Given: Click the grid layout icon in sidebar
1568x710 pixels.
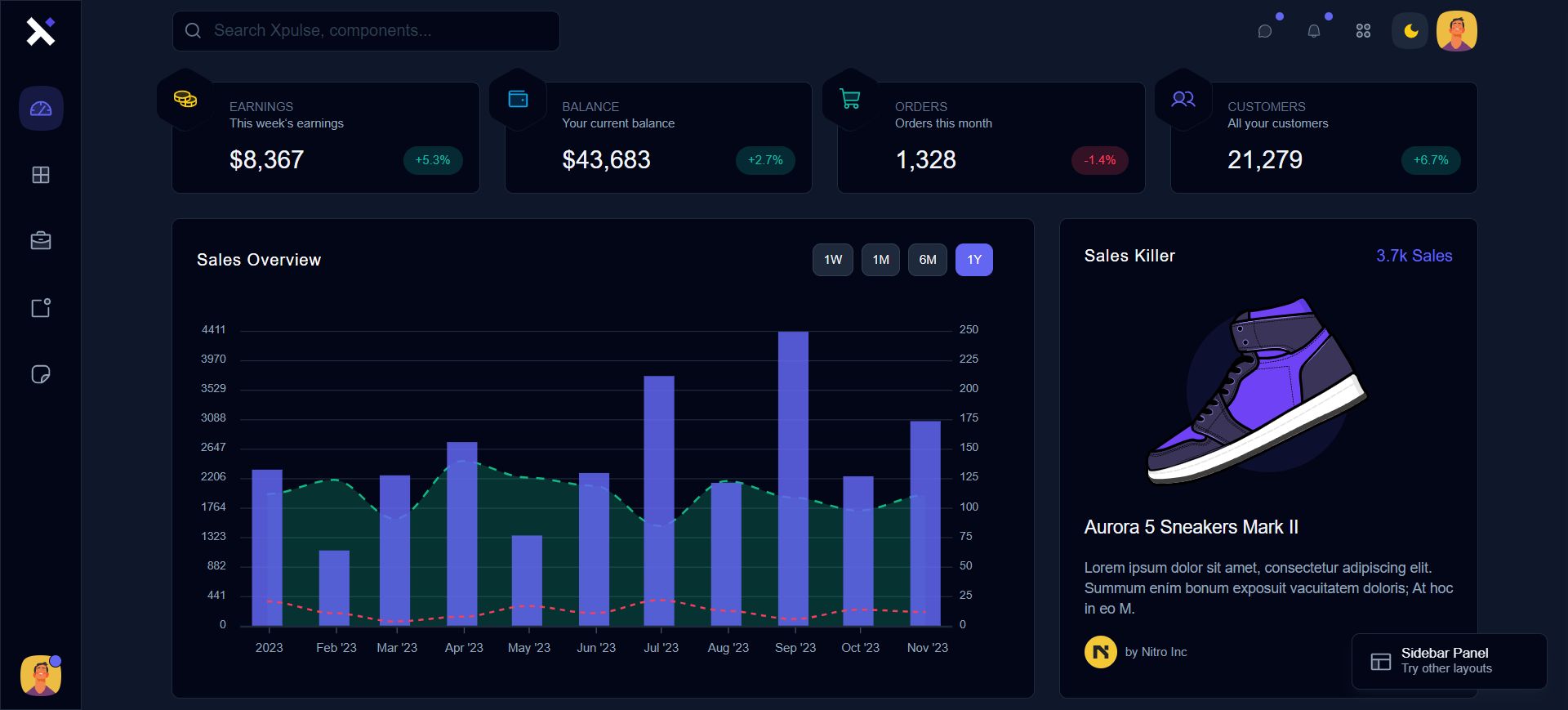Looking at the screenshot, I should point(41,175).
